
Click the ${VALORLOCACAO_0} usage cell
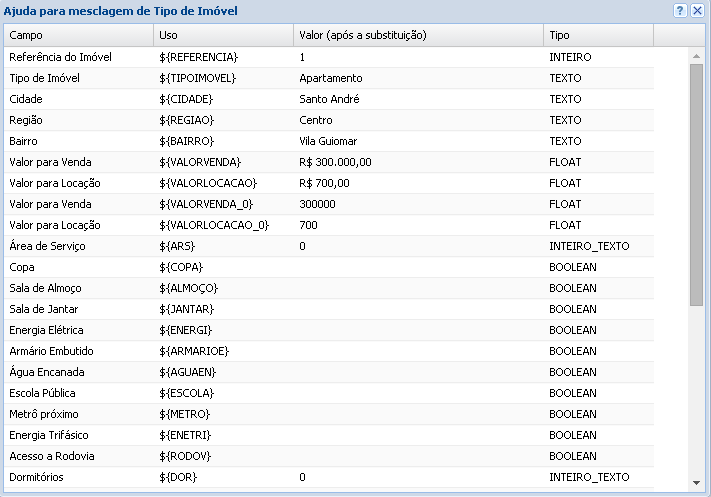[x=214, y=225]
